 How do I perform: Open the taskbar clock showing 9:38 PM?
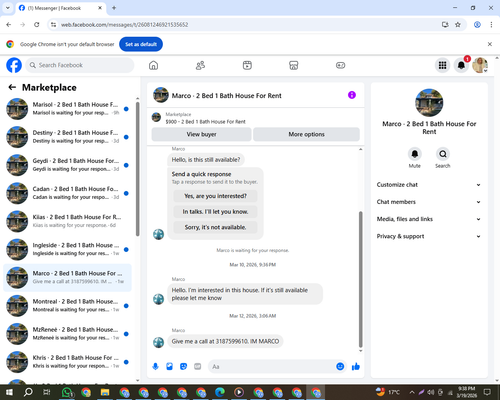(466, 392)
